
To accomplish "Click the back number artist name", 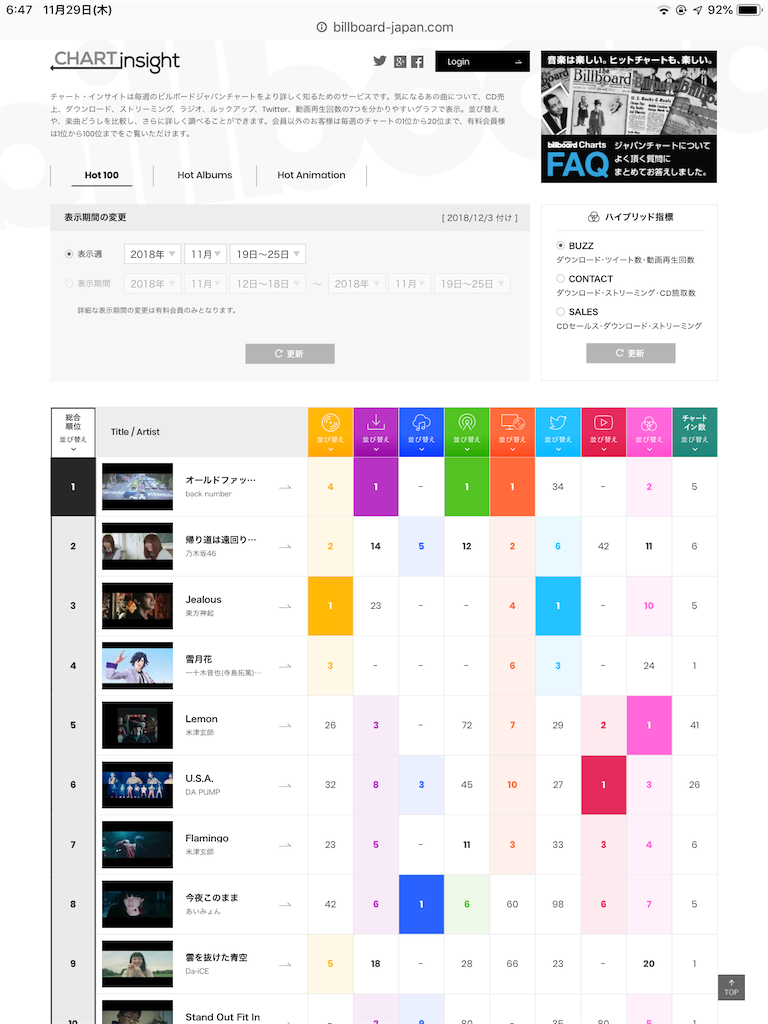I will click(x=208, y=494).
